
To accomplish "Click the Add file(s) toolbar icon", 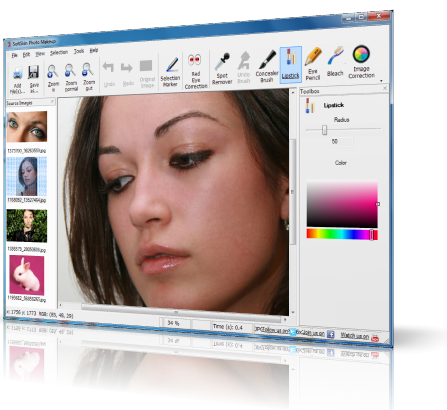I will [17, 74].
